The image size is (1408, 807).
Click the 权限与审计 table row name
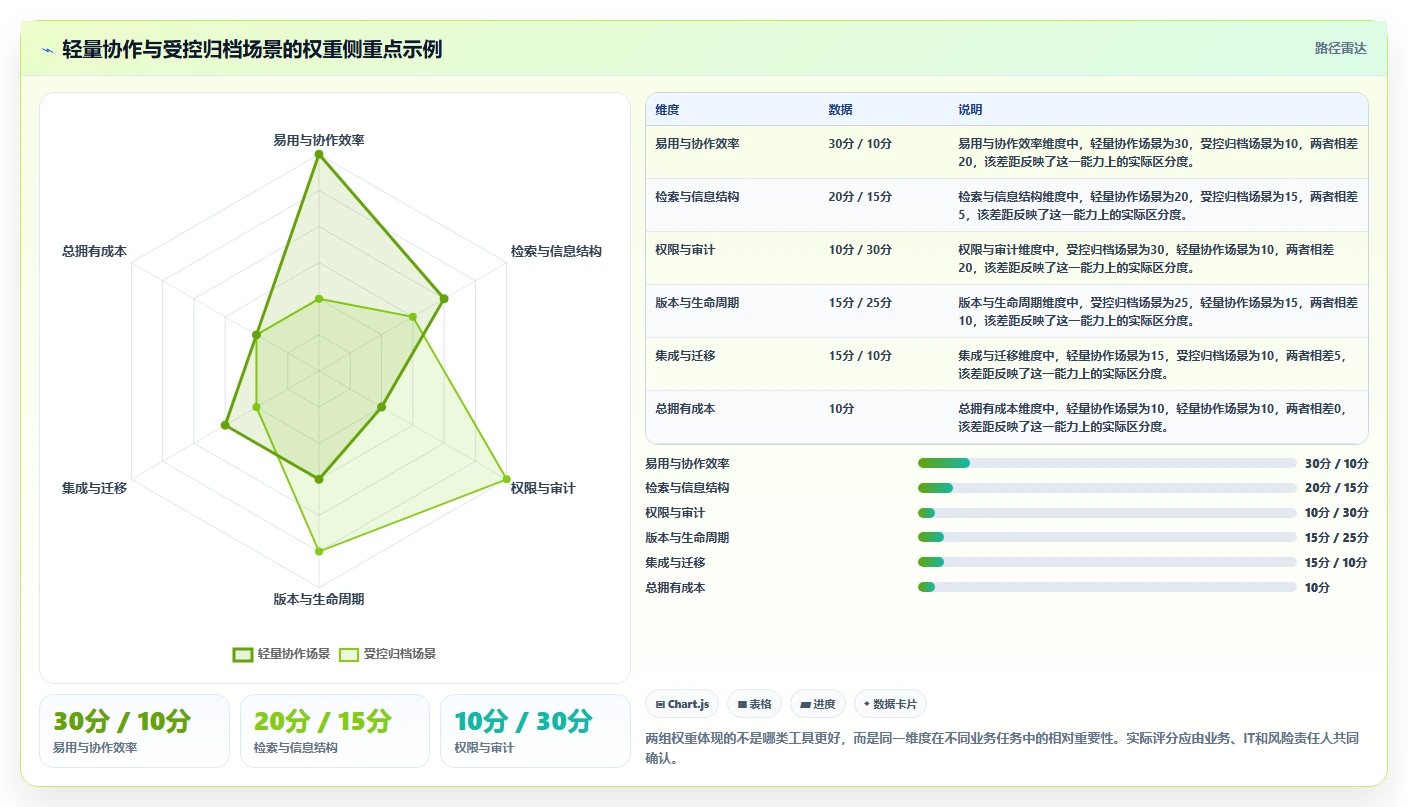[x=685, y=250]
